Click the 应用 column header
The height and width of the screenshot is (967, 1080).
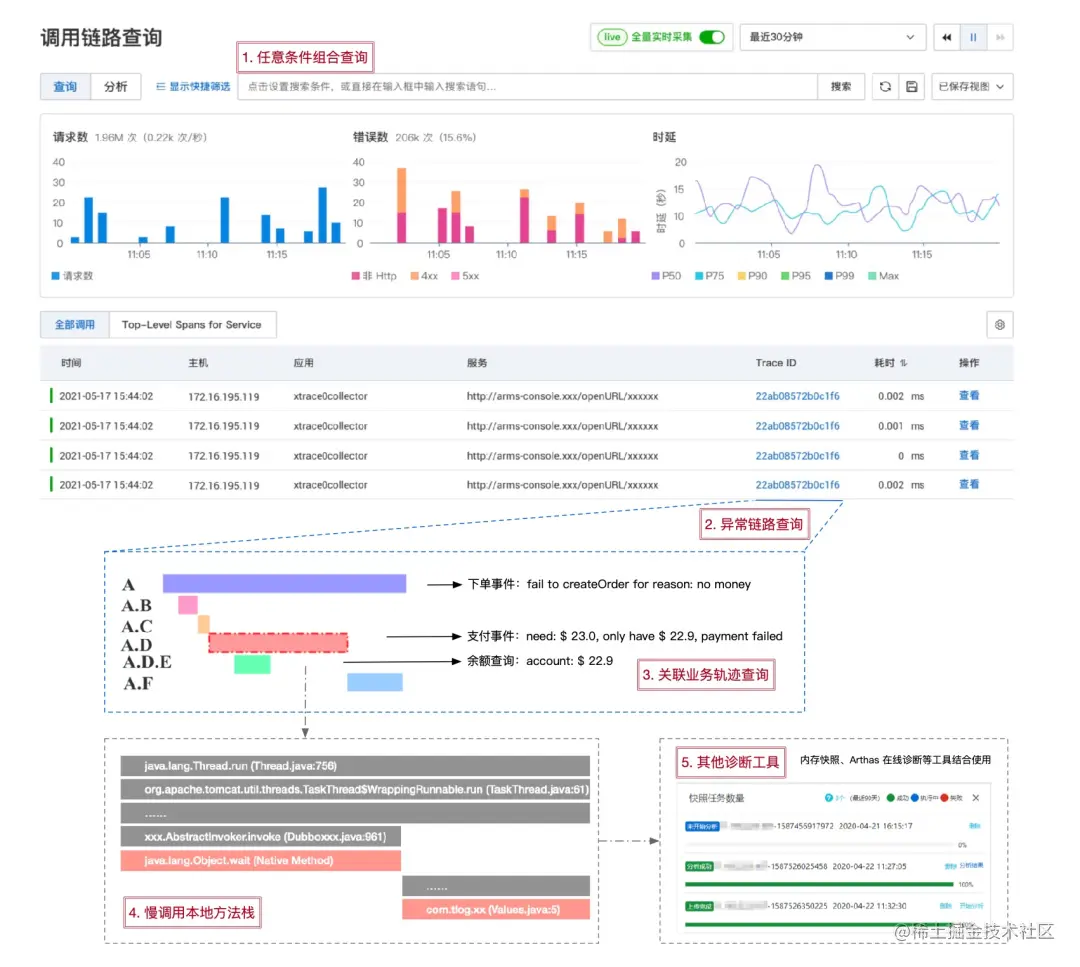coord(304,363)
